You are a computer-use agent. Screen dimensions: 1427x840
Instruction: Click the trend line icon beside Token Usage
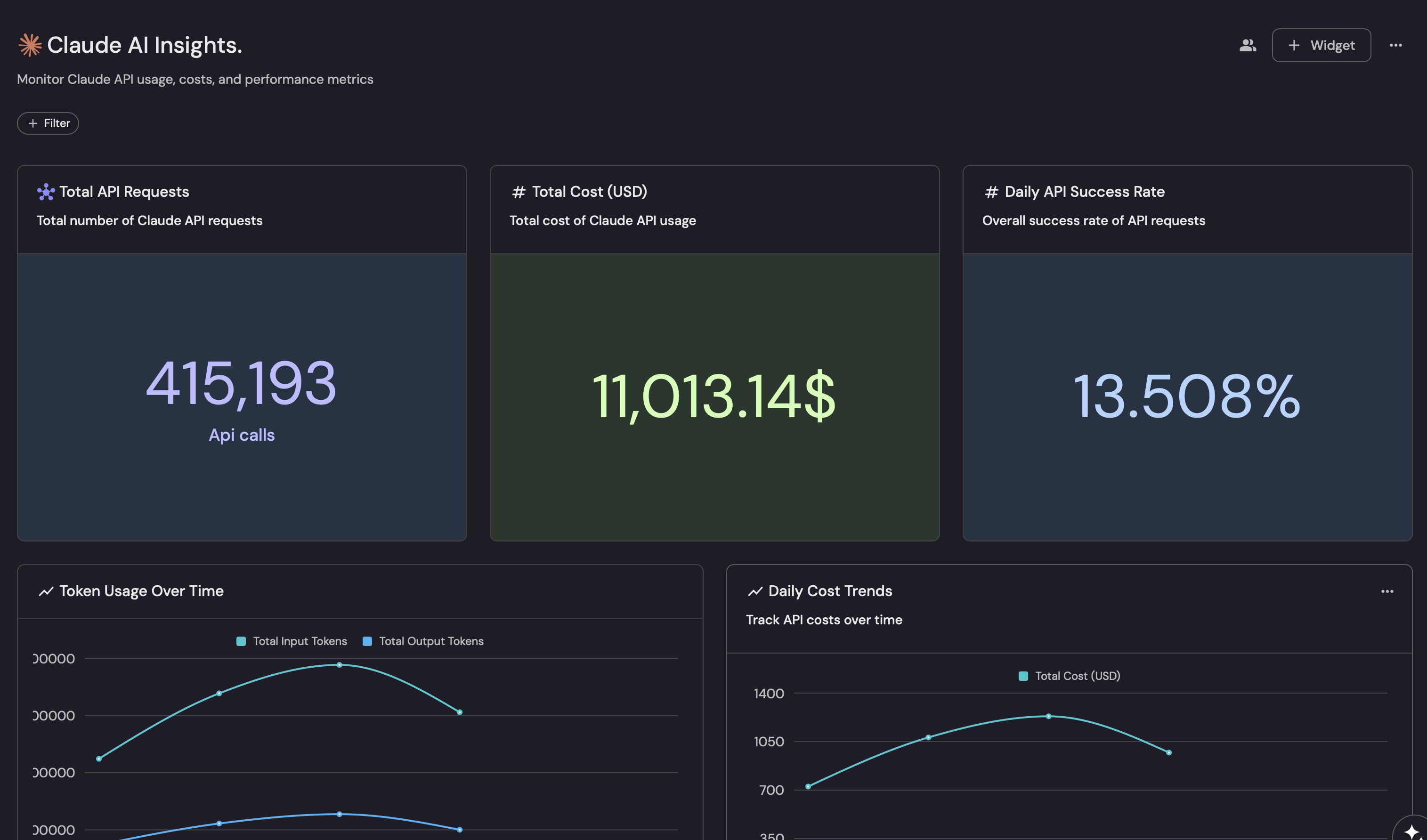[x=46, y=591]
